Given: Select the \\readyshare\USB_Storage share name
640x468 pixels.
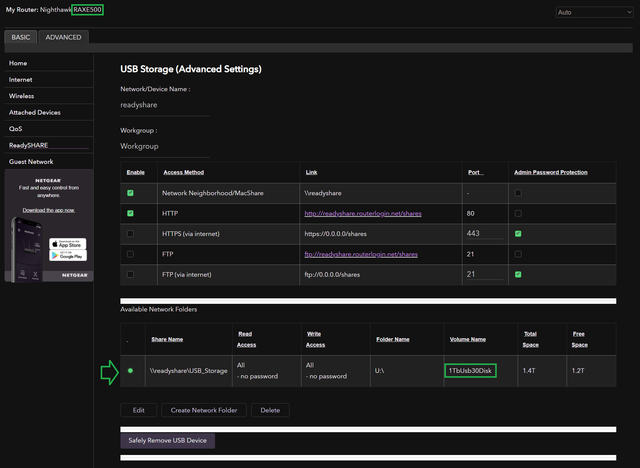Looking at the screenshot, I should tap(189, 370).
